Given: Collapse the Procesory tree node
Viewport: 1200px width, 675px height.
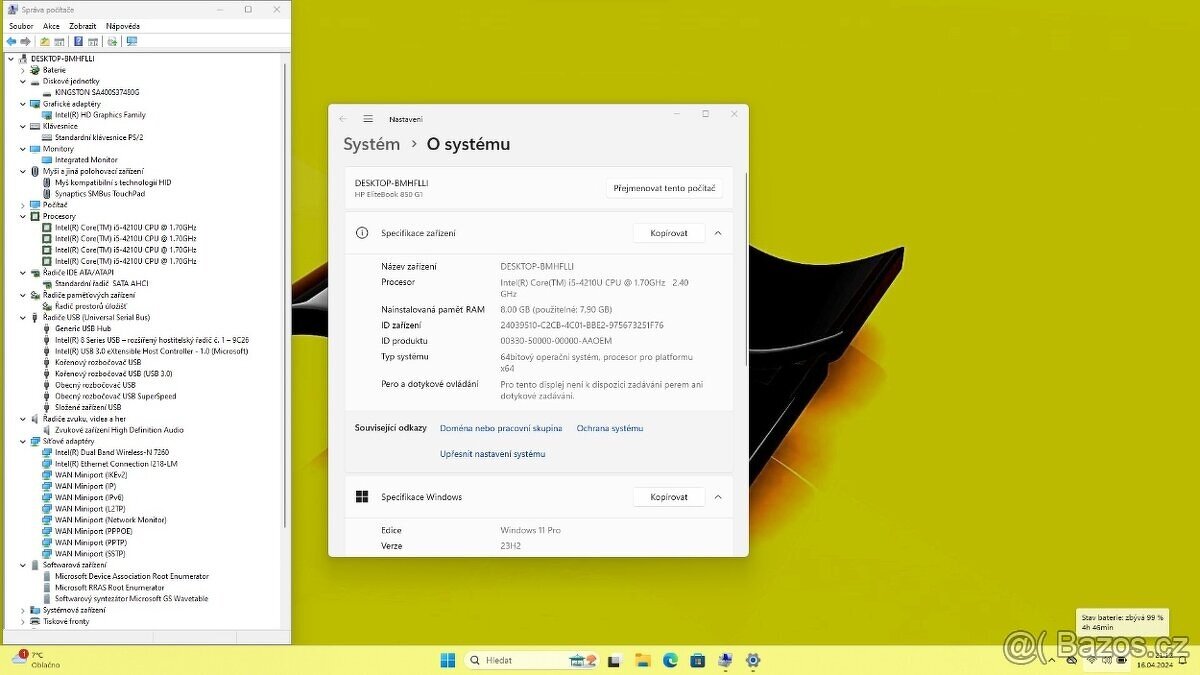Looking at the screenshot, I should 23,216.
